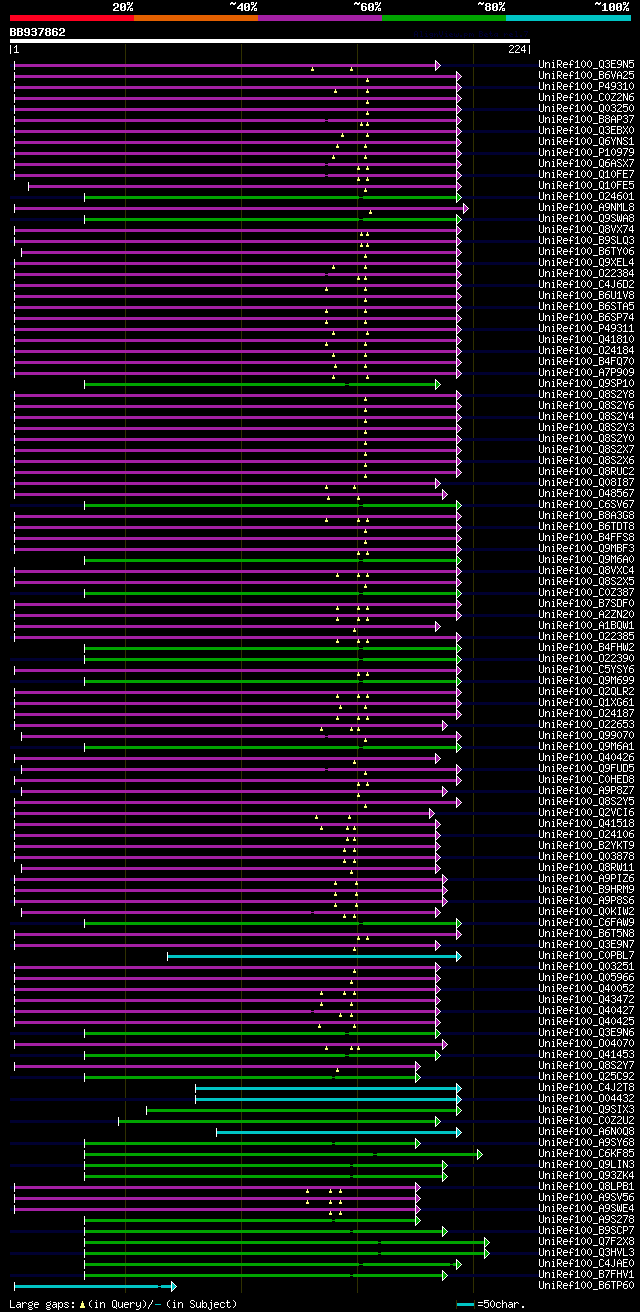This screenshot has width=640, height=1312.
Task: Select hit label UniRef100_B4FQ70
Action: pyautogui.click(x=586, y=361)
